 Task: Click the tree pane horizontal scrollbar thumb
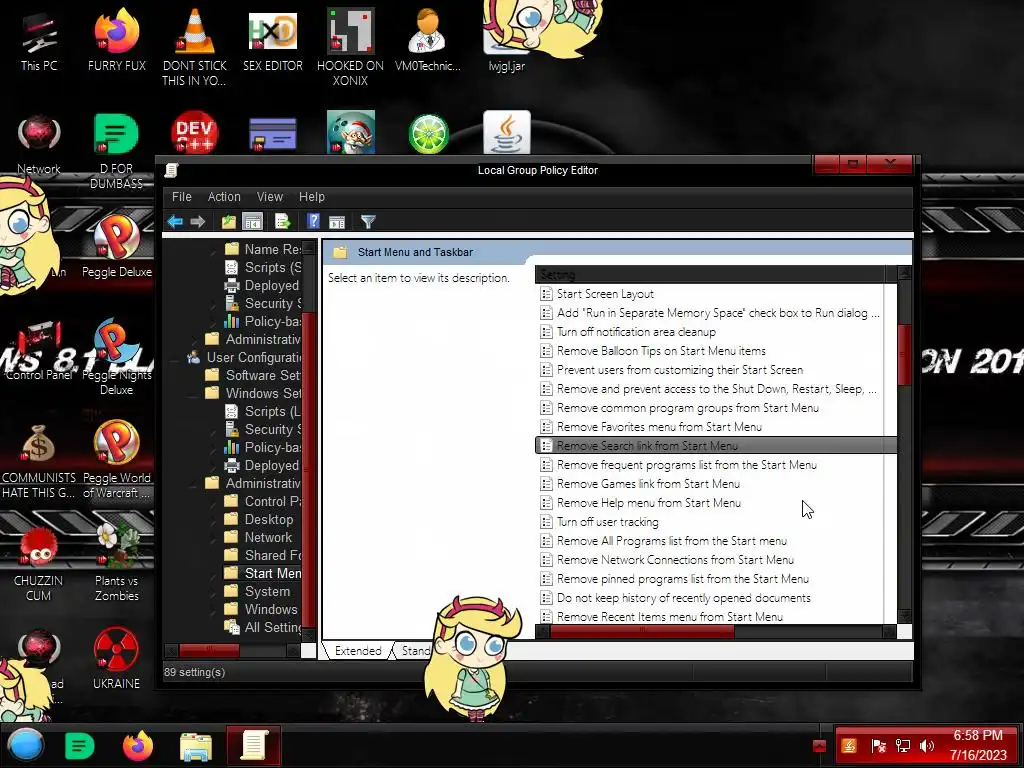[209, 650]
